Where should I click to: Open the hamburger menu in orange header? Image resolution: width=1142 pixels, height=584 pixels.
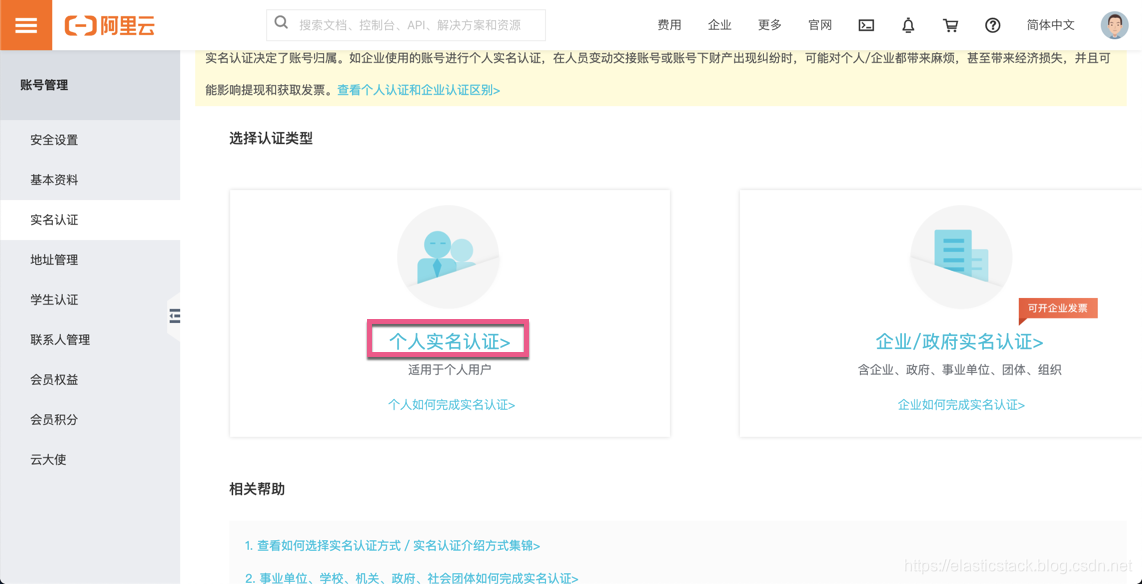click(x=25, y=25)
